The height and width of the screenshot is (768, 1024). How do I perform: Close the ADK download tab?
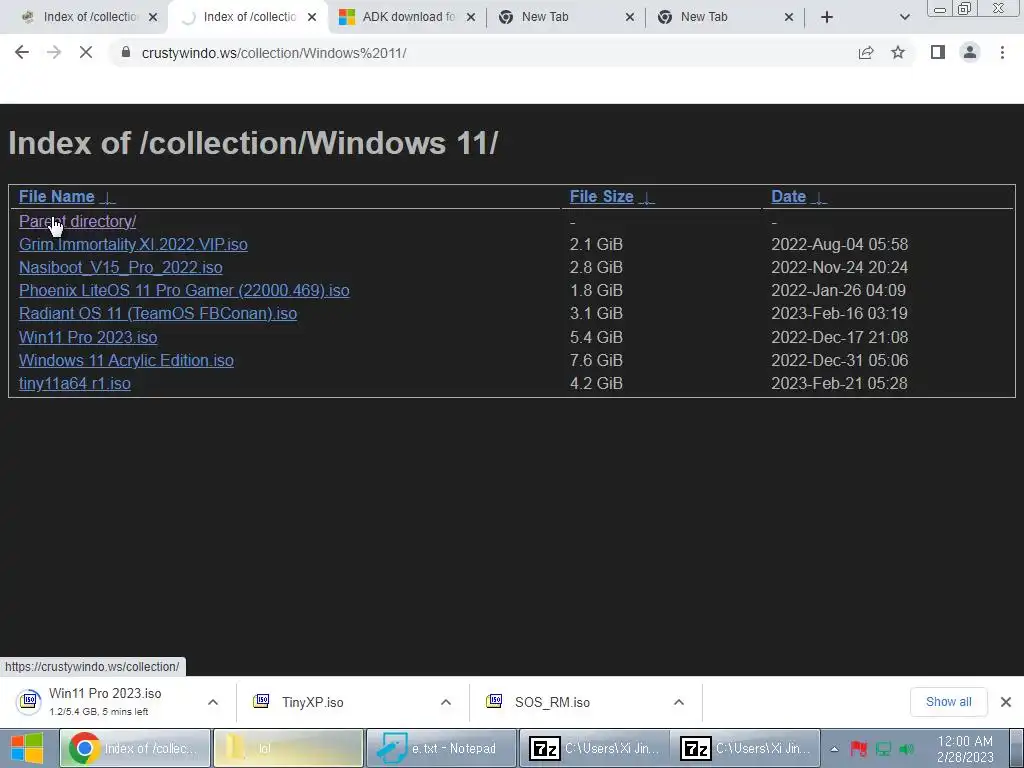(471, 17)
